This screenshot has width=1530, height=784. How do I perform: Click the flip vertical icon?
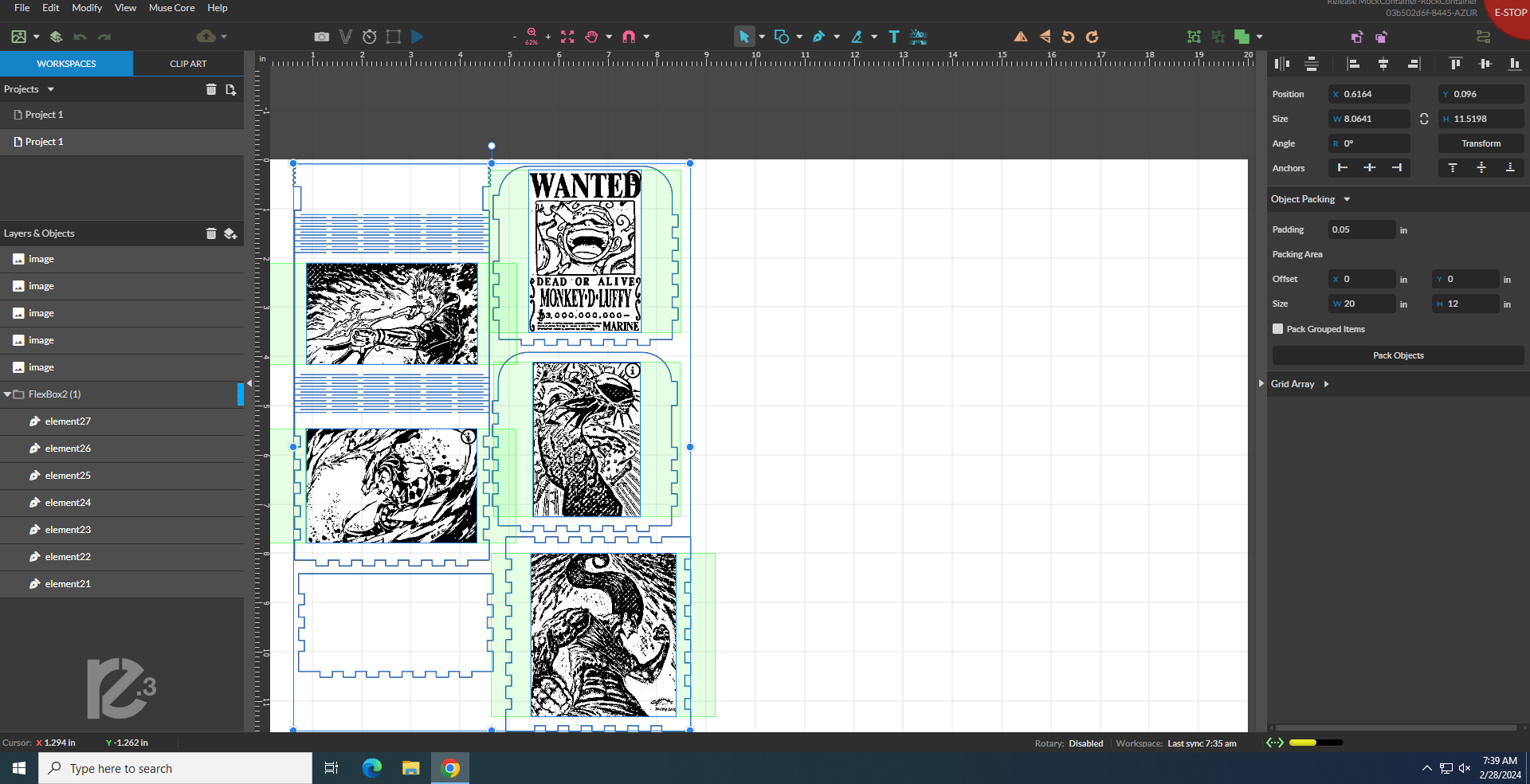tap(1045, 37)
